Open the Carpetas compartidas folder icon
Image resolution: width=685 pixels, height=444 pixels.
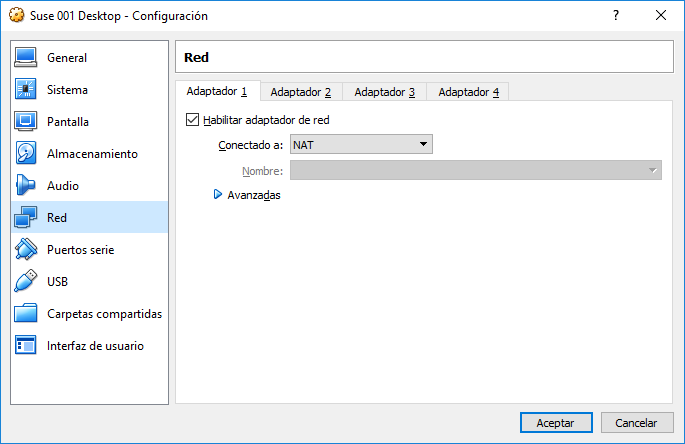[26, 314]
